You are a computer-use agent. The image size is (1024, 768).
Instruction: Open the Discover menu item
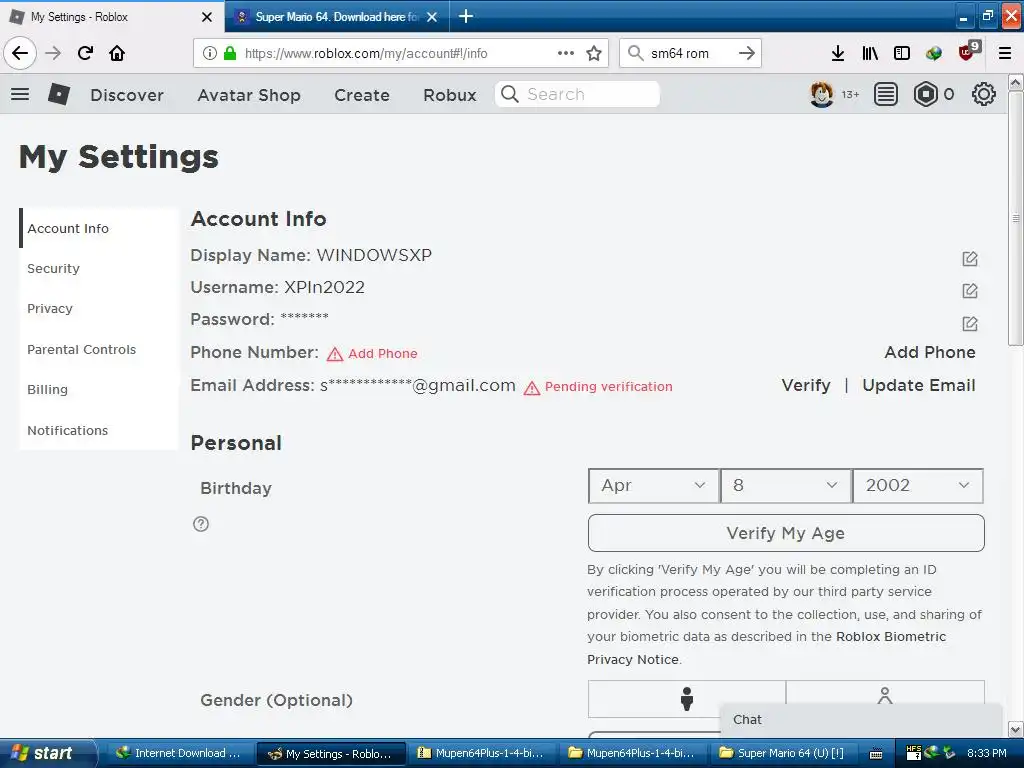click(x=127, y=95)
